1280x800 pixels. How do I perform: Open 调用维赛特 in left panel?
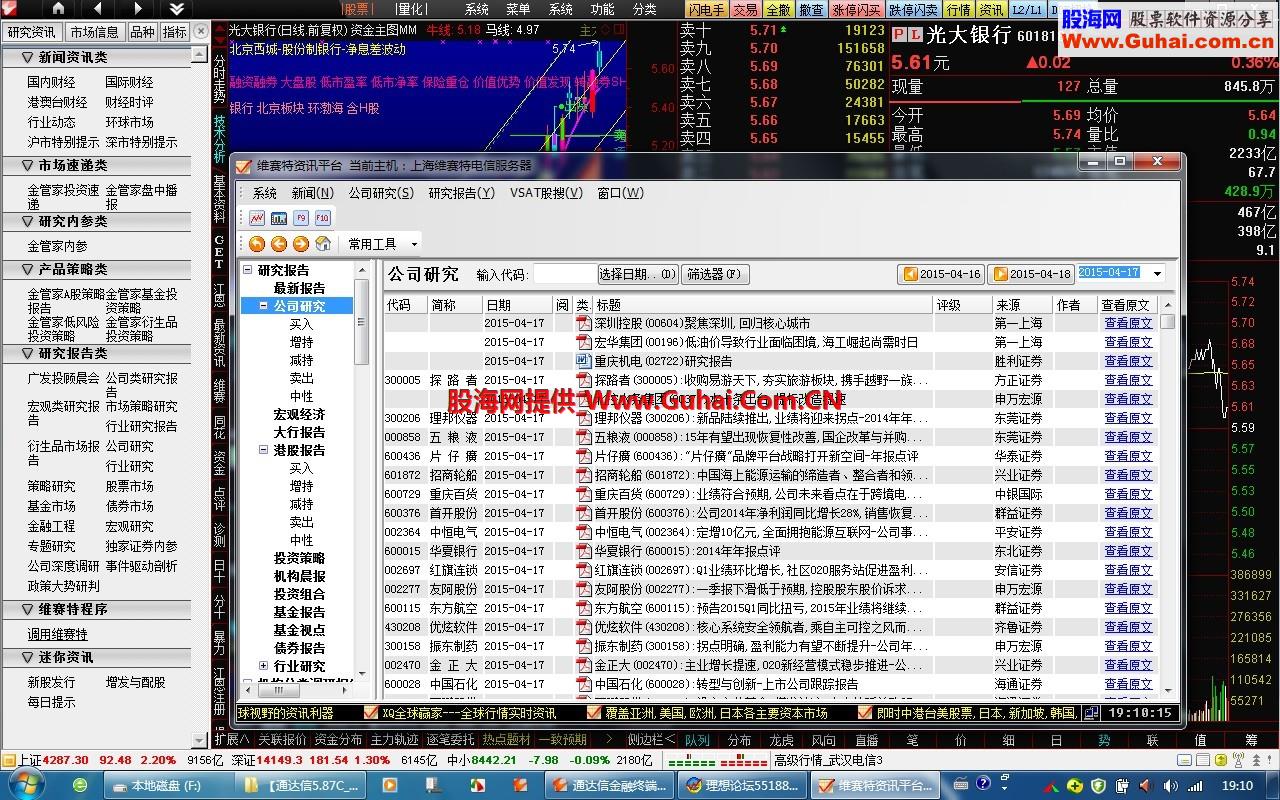point(57,634)
